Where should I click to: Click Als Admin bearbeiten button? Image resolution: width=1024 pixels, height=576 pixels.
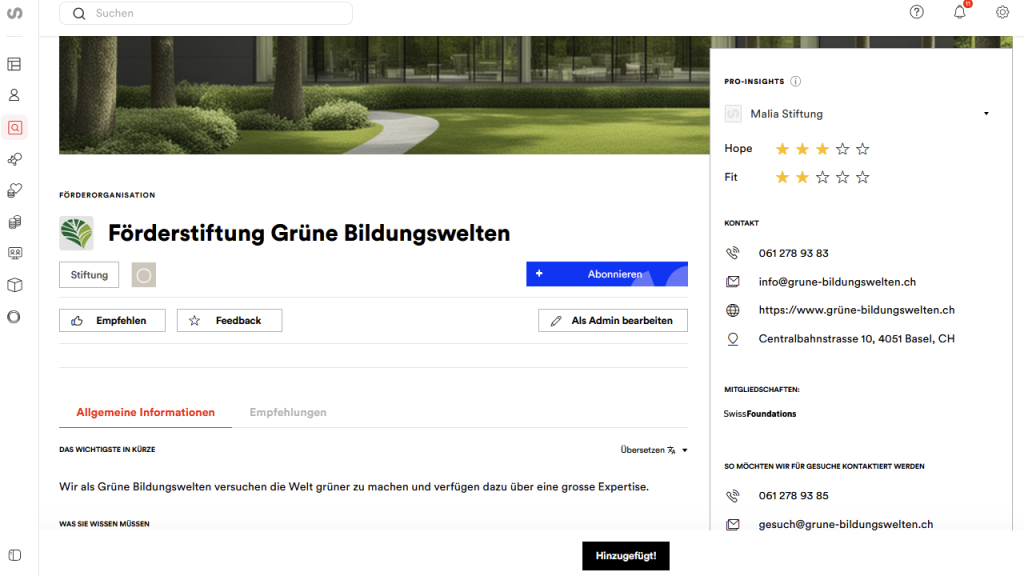pos(613,321)
